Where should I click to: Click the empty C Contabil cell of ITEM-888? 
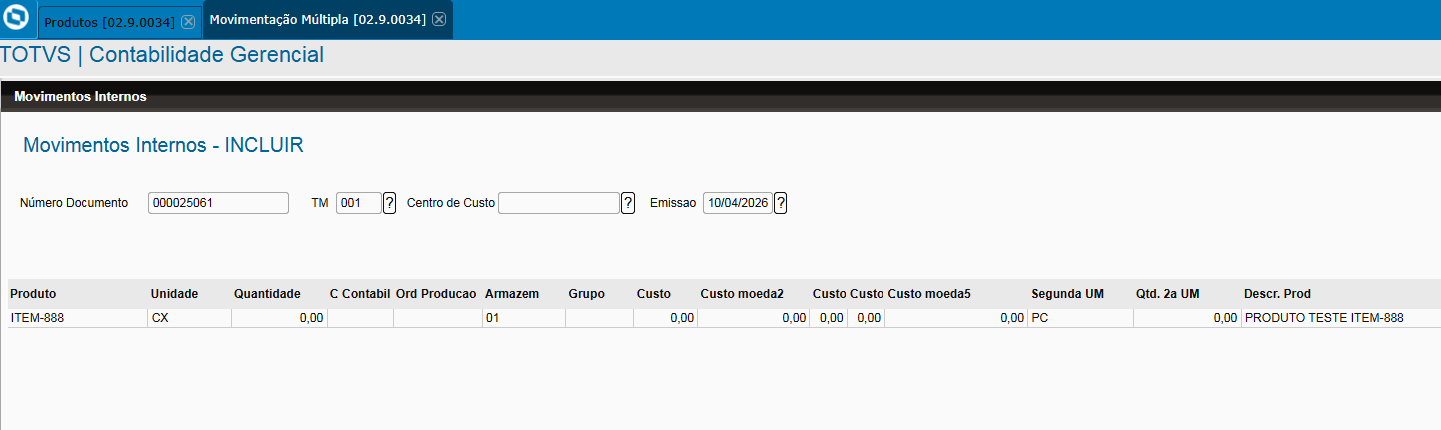pyautogui.click(x=360, y=318)
